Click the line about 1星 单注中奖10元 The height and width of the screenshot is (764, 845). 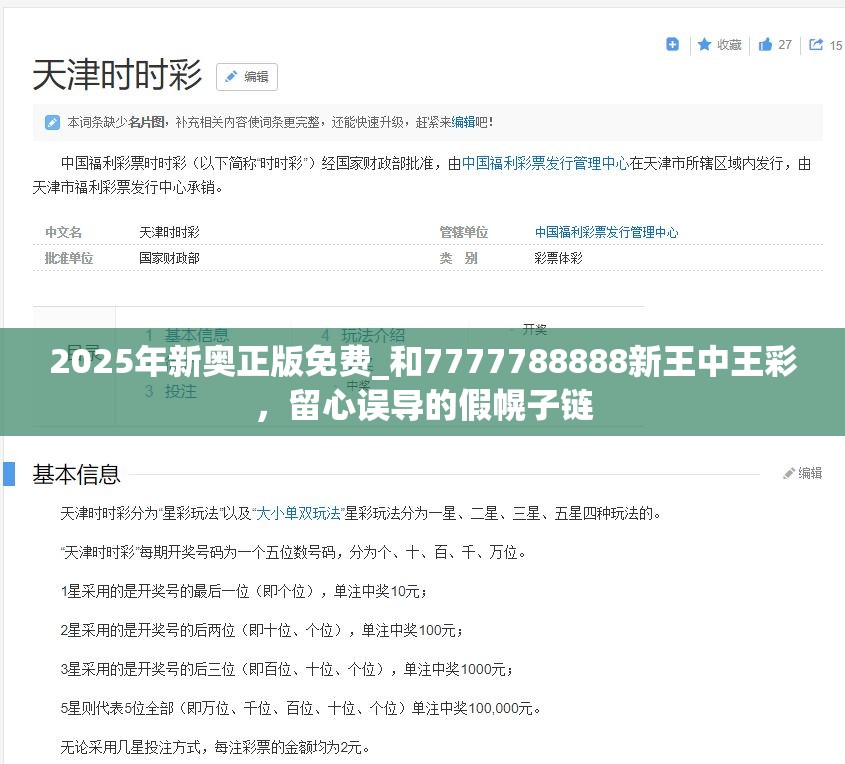click(244, 591)
